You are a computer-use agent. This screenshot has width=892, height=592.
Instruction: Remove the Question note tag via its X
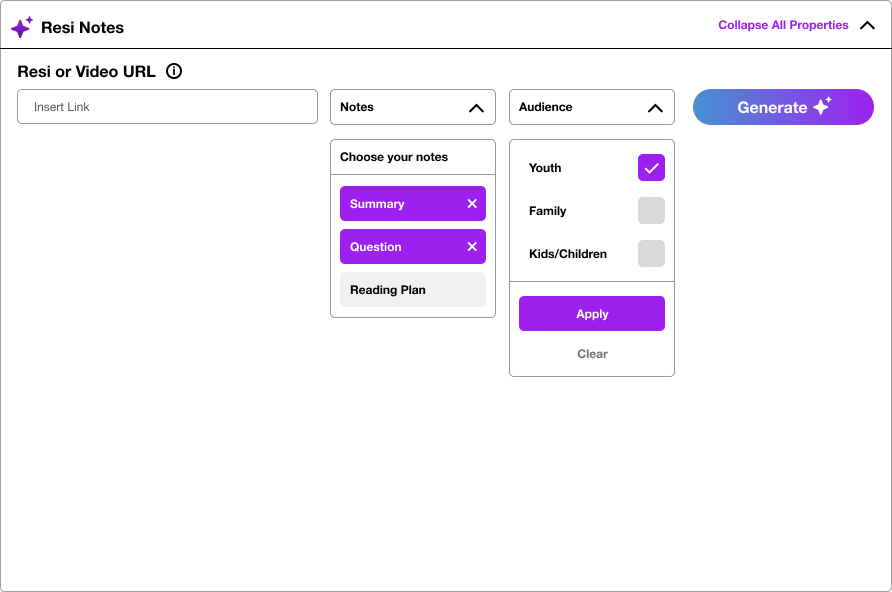(x=472, y=247)
